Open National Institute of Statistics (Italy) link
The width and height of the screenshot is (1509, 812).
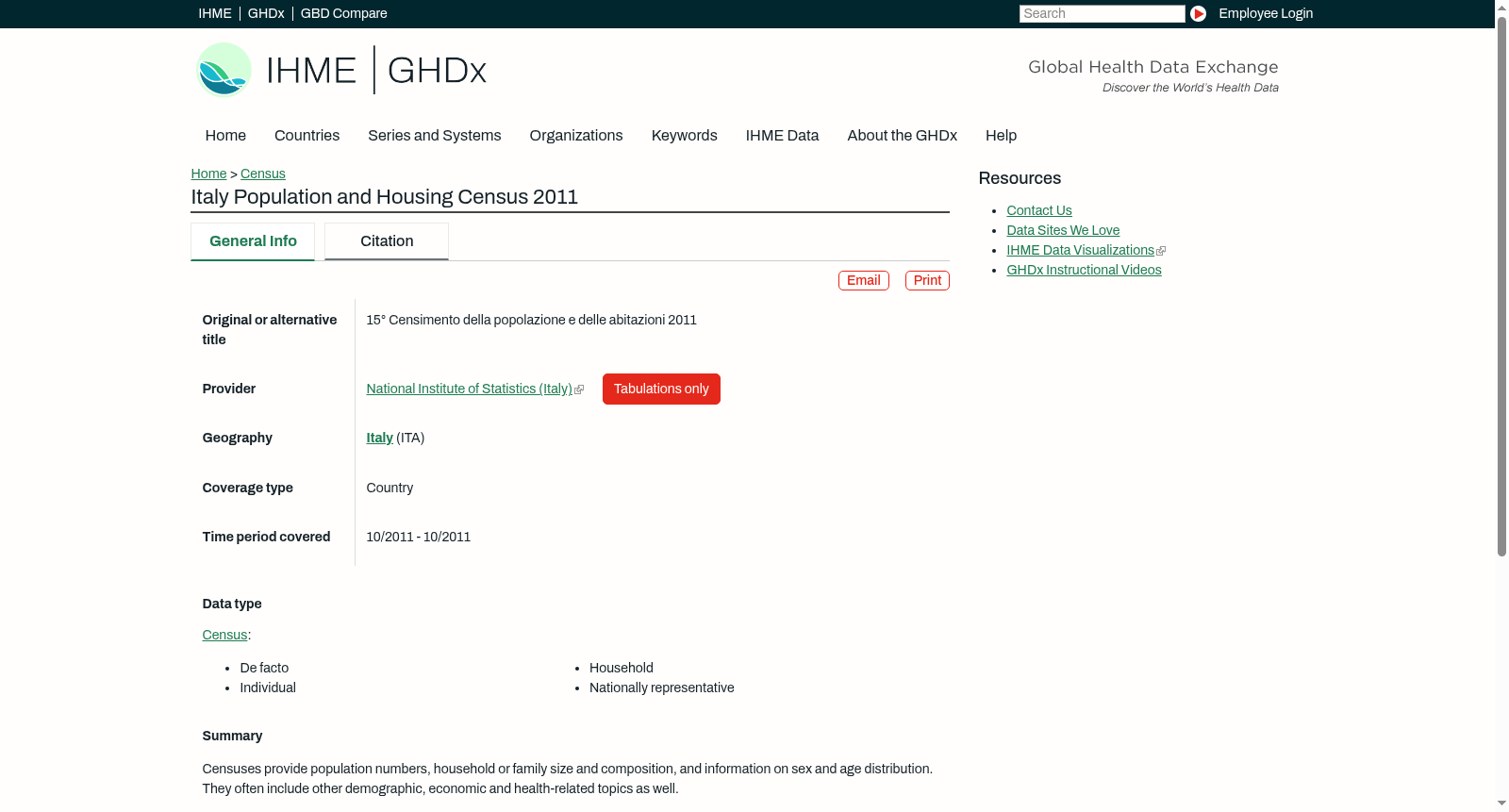(x=470, y=389)
